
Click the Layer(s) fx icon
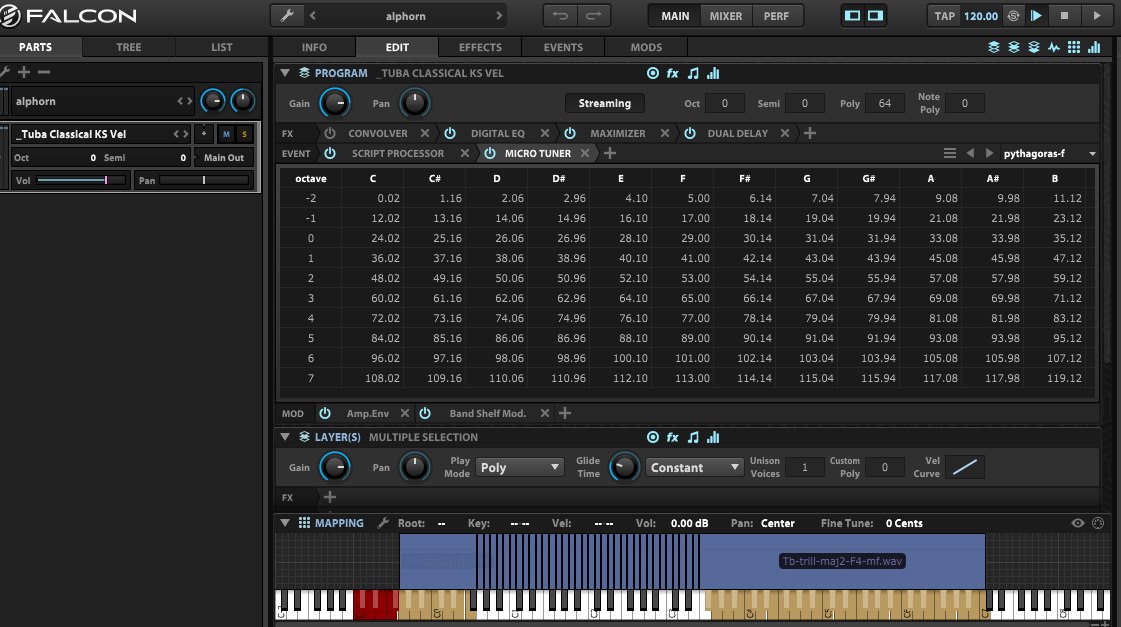(x=672, y=437)
